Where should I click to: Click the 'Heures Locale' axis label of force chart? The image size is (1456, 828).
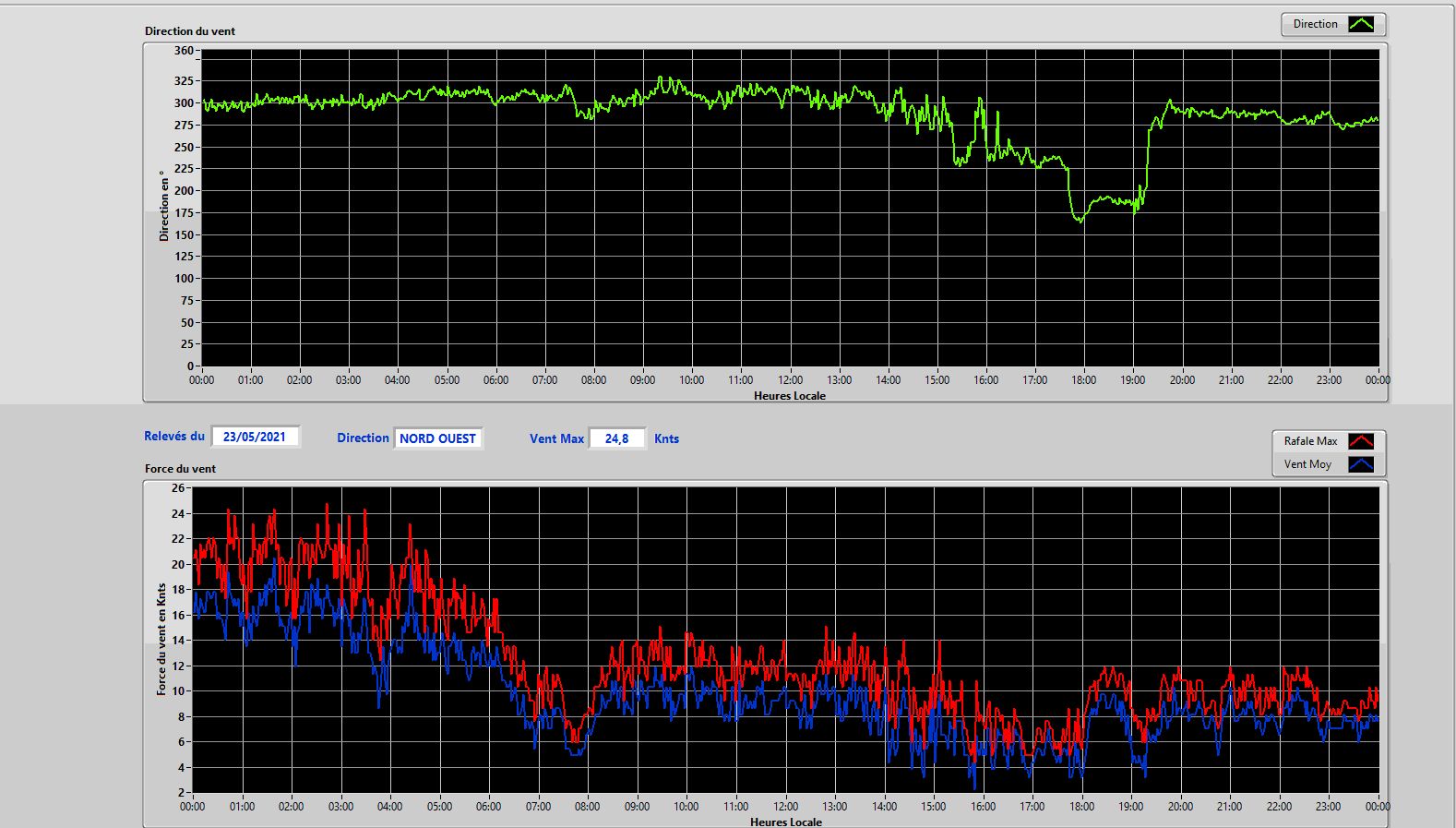coord(786,822)
